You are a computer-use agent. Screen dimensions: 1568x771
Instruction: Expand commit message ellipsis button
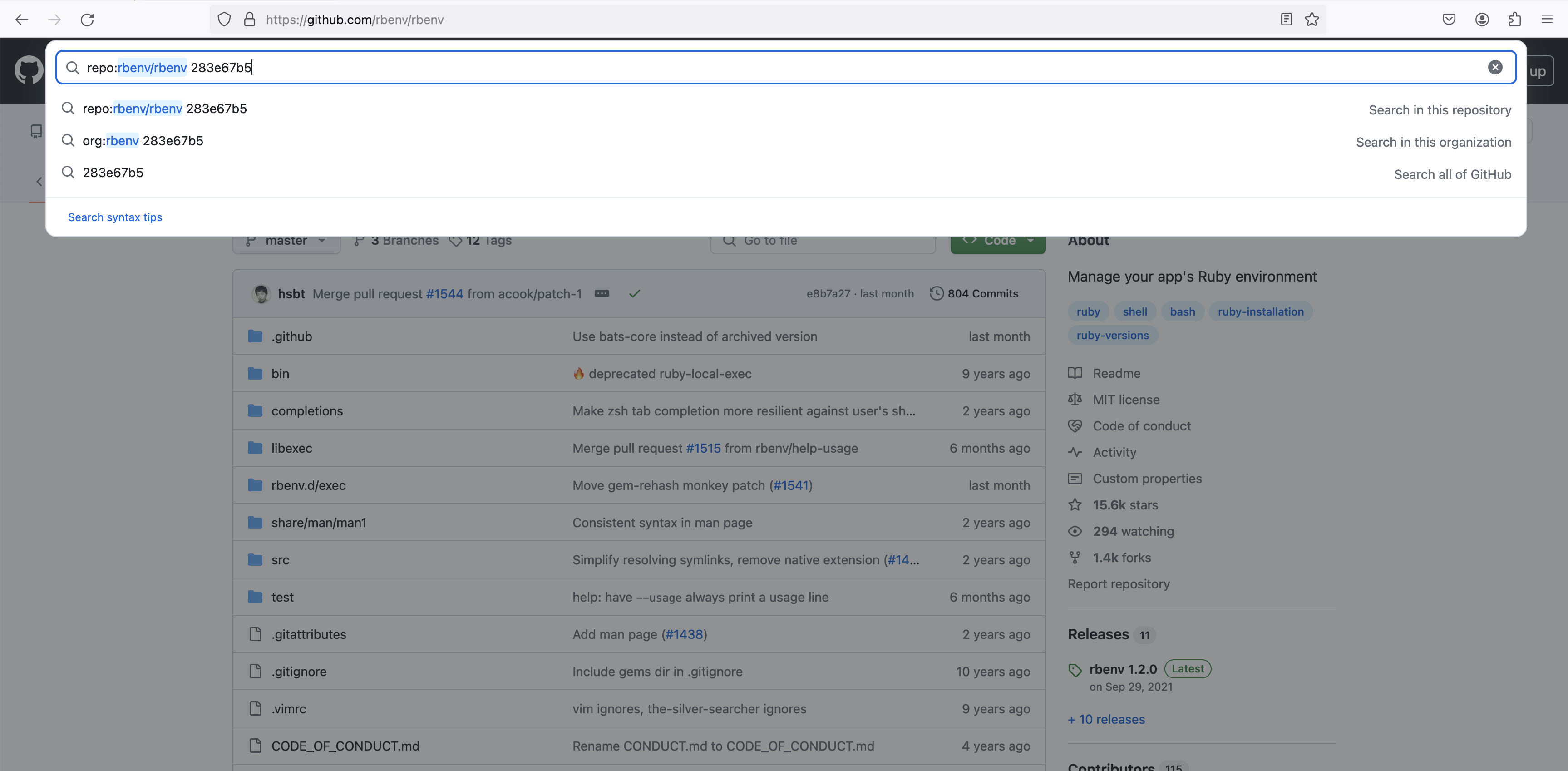click(602, 293)
